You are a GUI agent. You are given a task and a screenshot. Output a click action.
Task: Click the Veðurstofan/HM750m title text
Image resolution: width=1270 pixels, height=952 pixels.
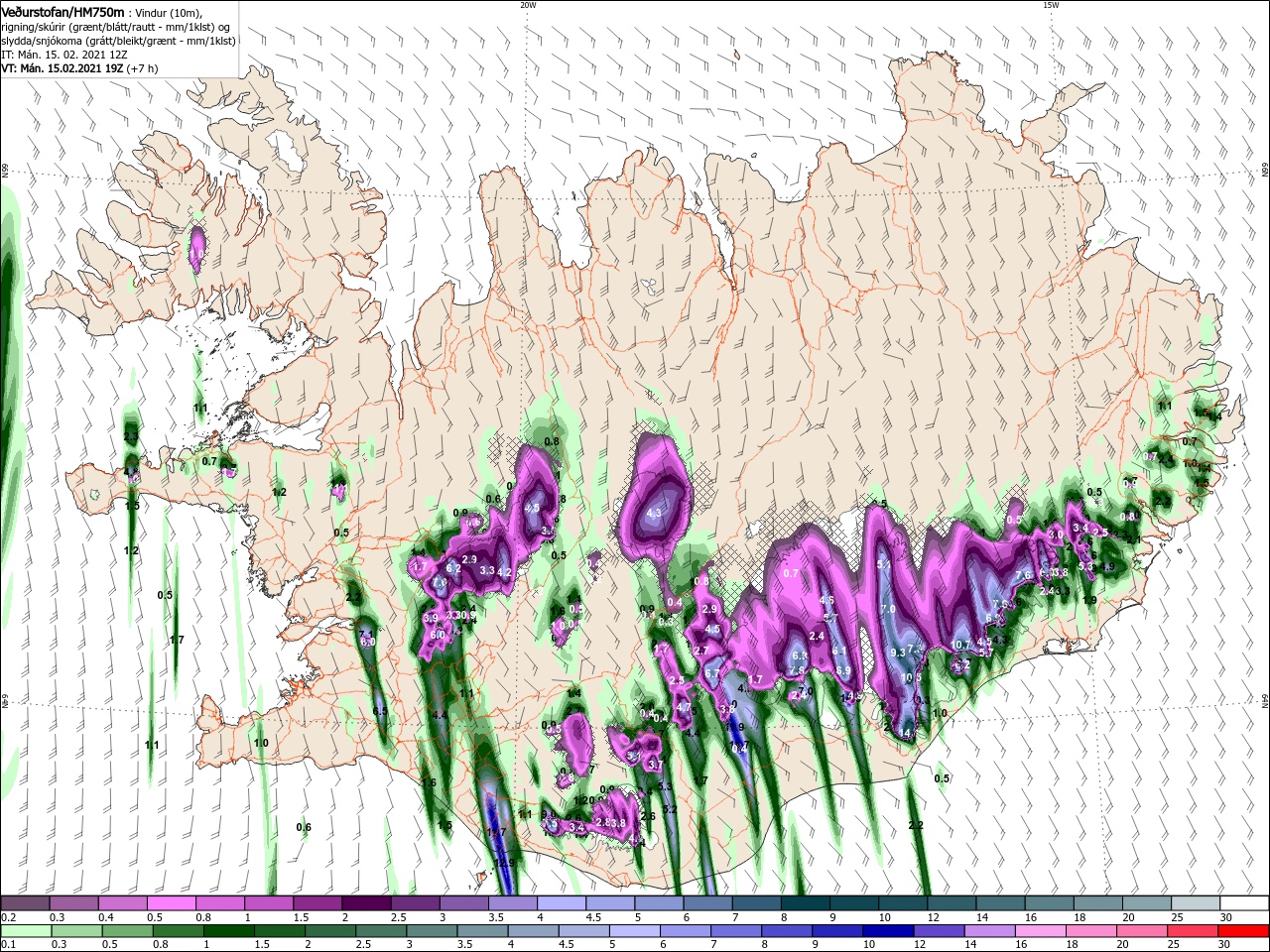63,11
